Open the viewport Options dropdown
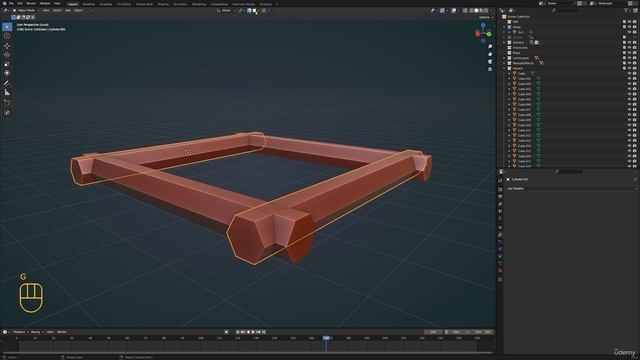This screenshot has height=360, width=640. 485,17
